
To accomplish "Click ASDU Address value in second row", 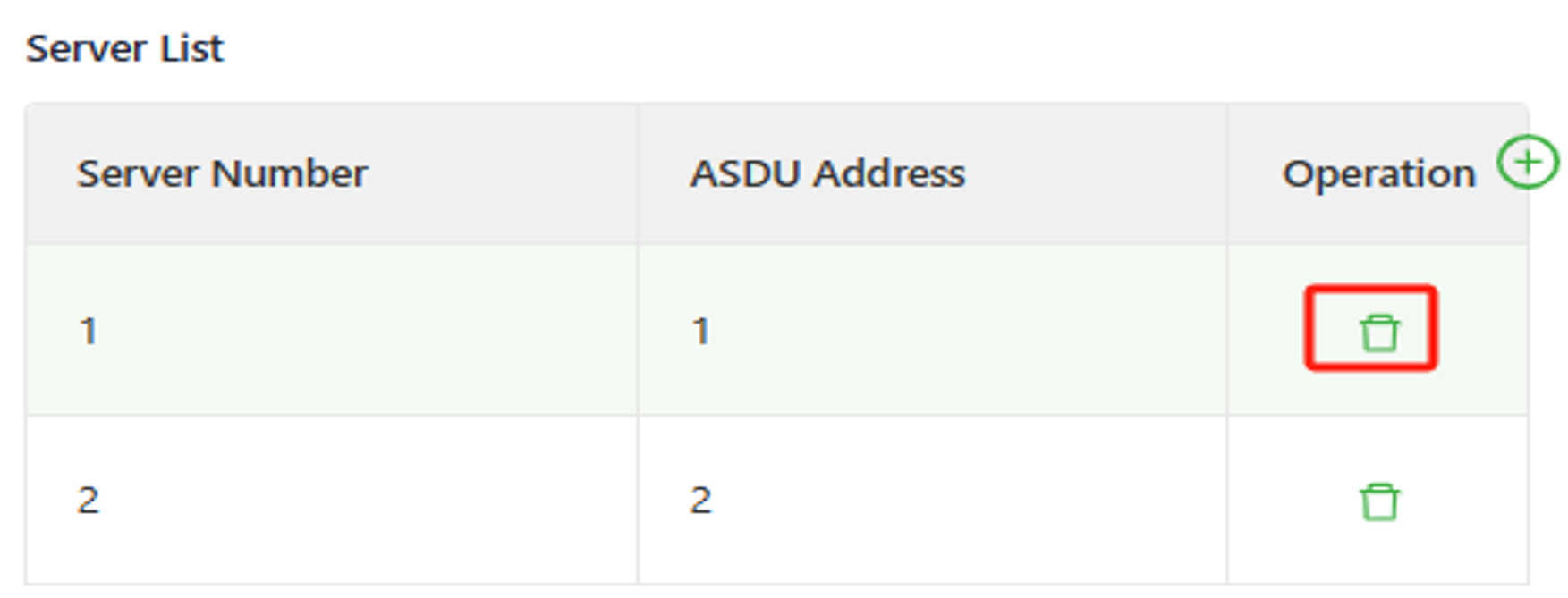I will [x=700, y=500].
